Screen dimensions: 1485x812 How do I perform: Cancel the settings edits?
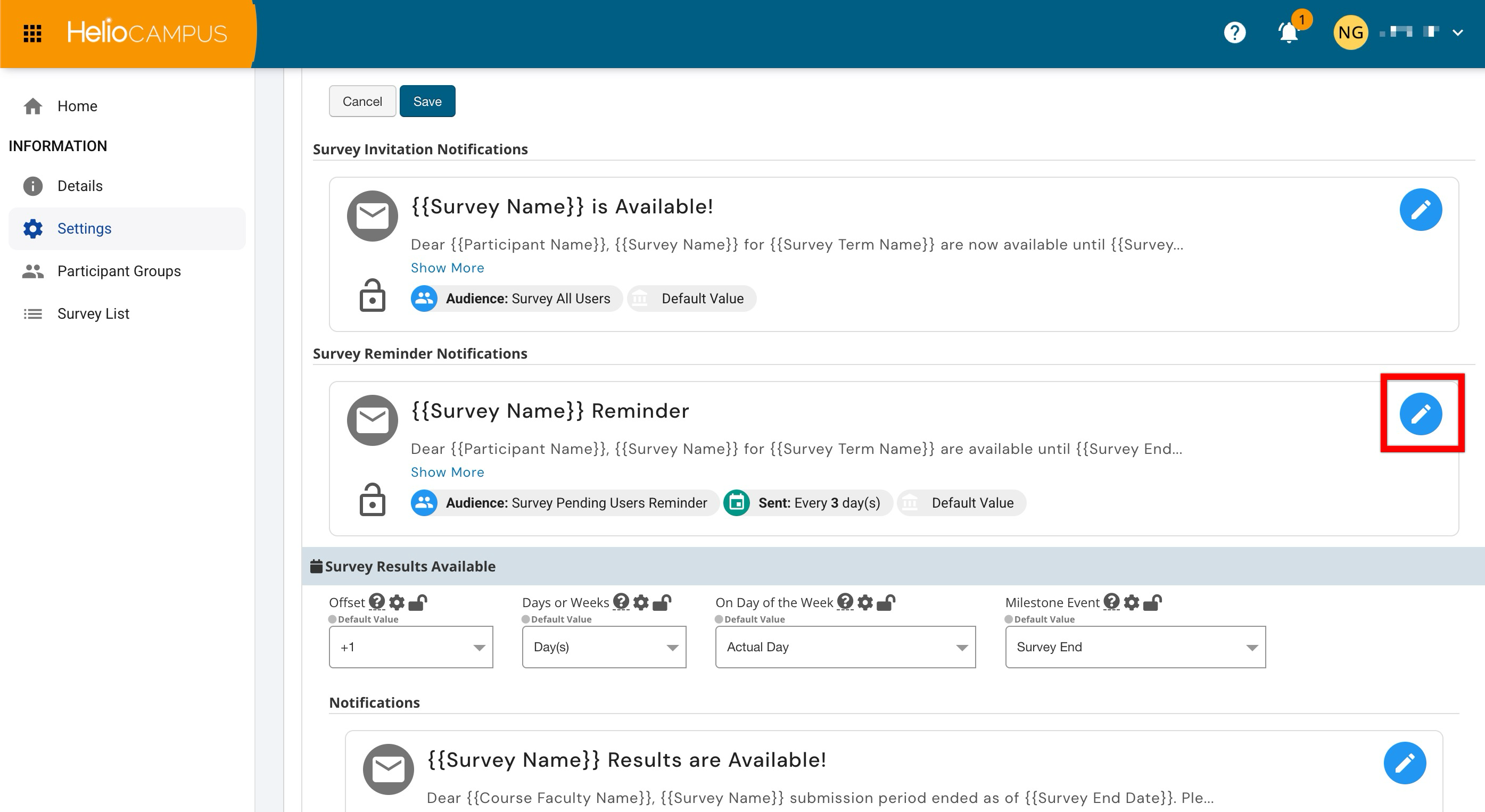362,101
